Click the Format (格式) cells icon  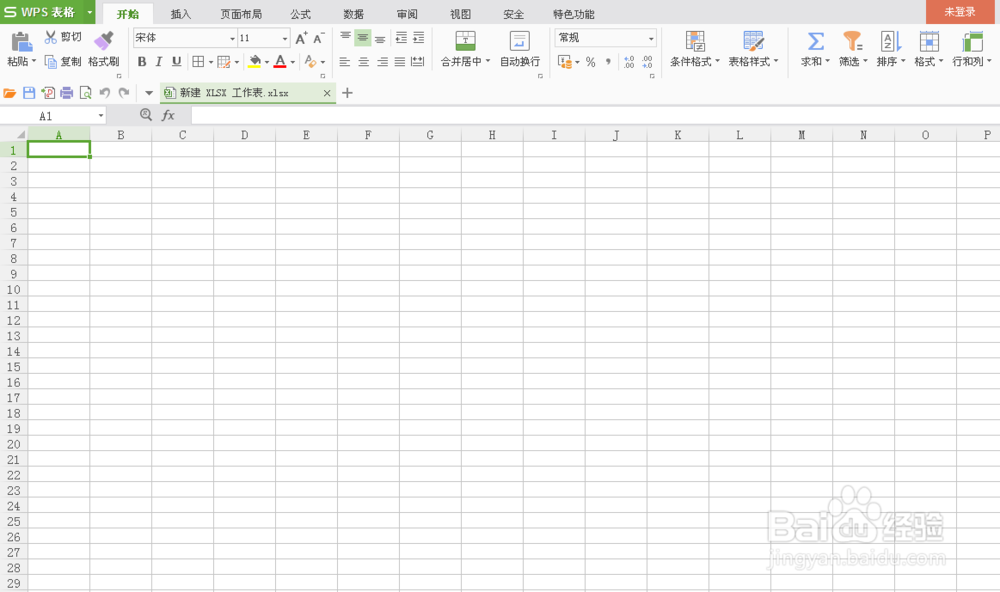coord(929,41)
